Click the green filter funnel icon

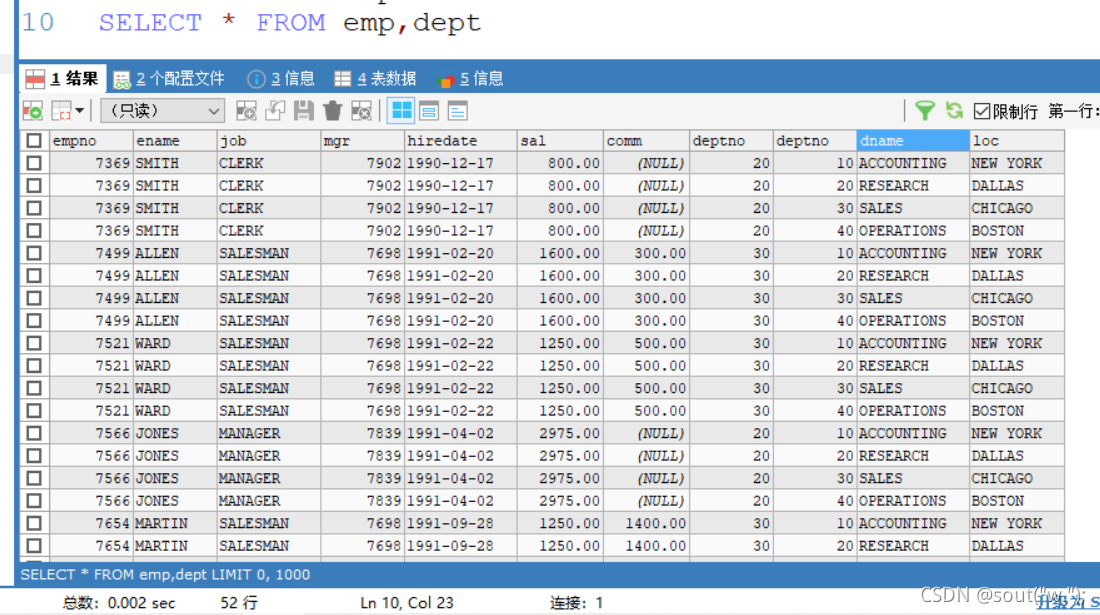coord(925,111)
